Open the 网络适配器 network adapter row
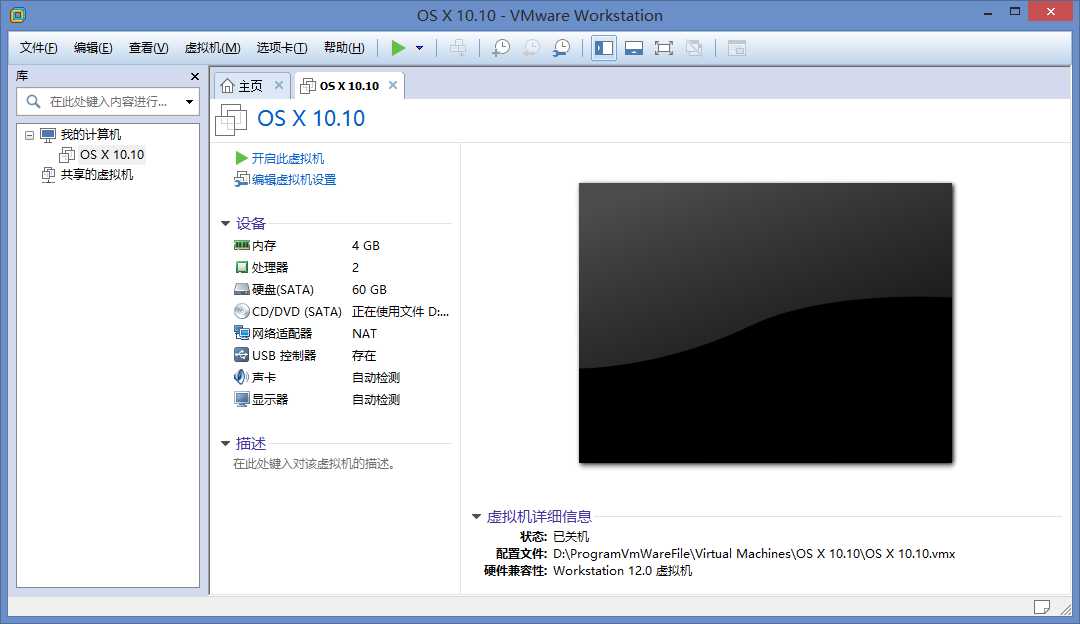This screenshot has width=1080, height=624. (342, 333)
